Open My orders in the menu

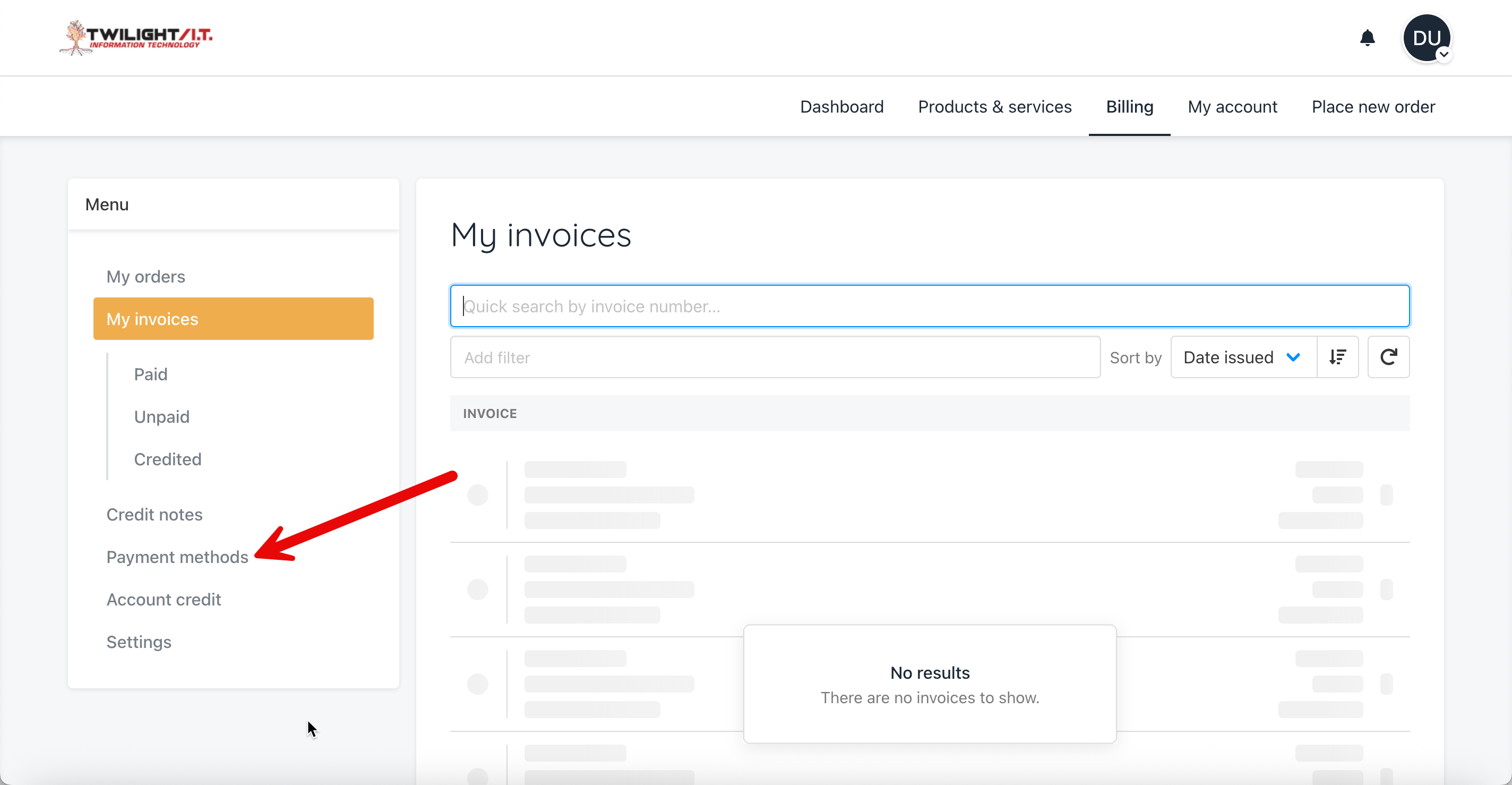coord(145,277)
